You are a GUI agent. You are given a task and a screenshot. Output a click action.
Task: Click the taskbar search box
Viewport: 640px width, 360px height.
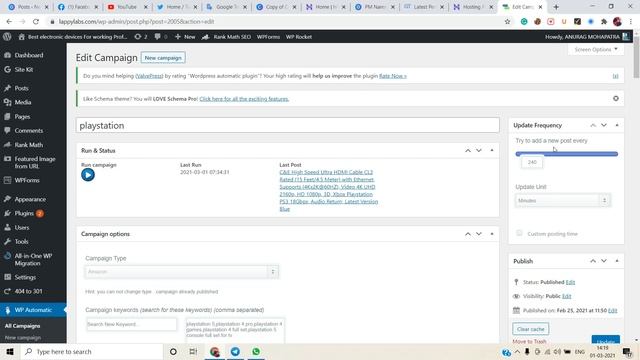click(91, 351)
